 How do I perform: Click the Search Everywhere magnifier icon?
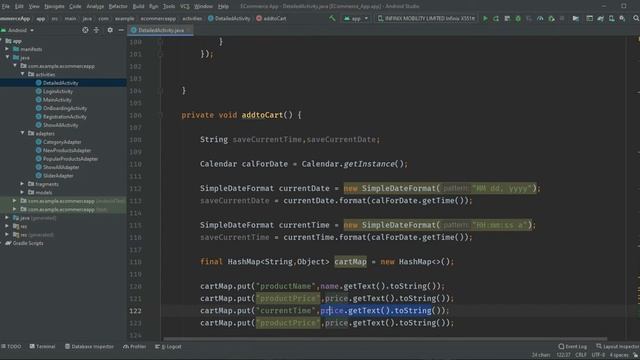(636, 18)
